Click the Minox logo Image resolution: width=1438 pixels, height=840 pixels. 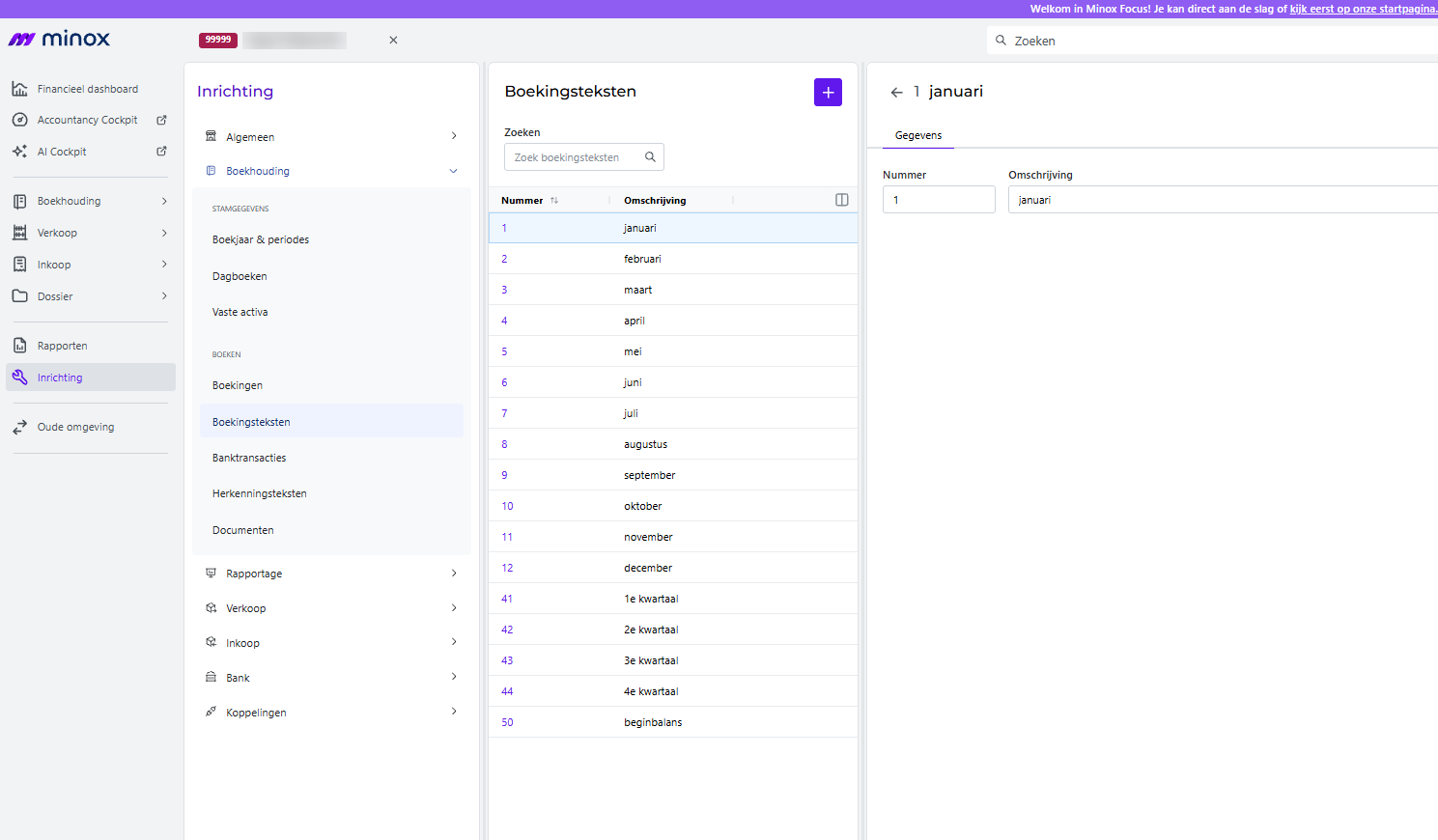click(x=59, y=39)
